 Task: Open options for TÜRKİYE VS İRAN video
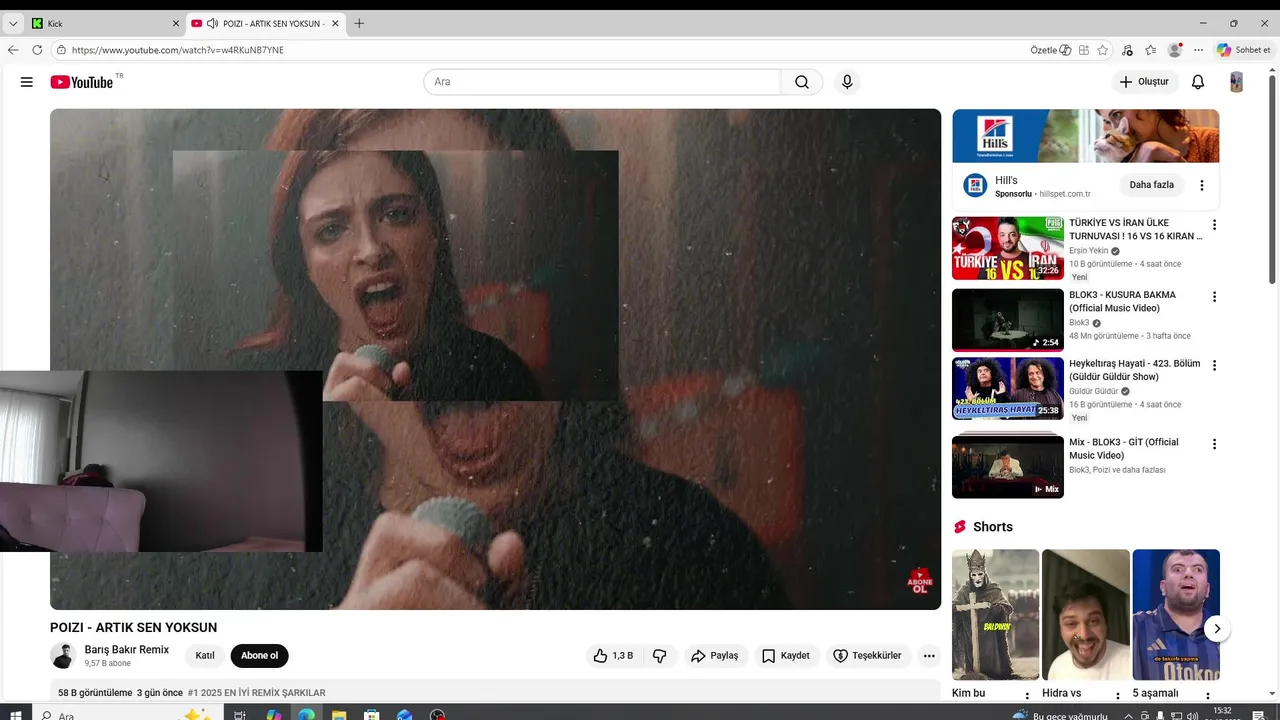click(x=1215, y=225)
